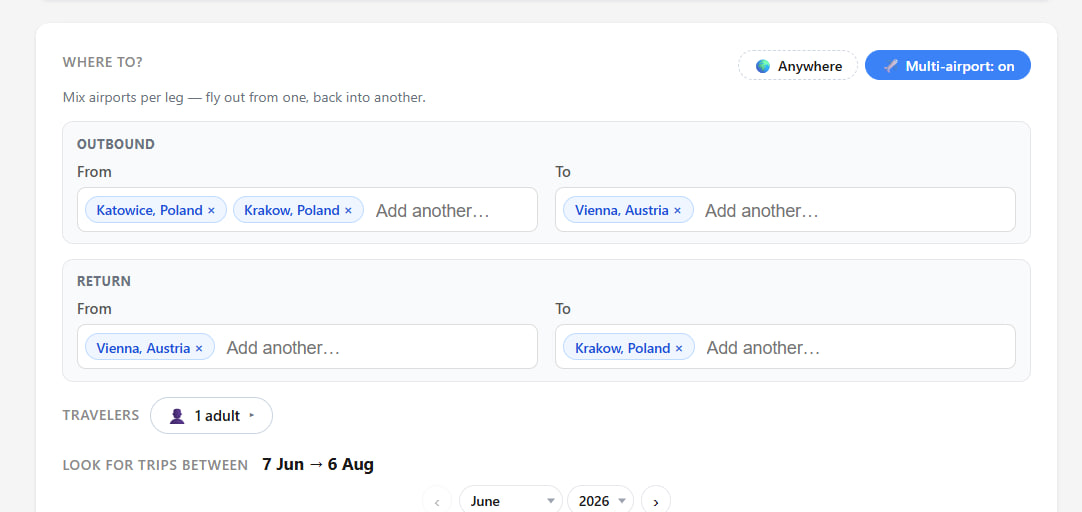This screenshot has height=512, width=1082.
Task: Open the June month dropdown
Action: (x=512, y=501)
